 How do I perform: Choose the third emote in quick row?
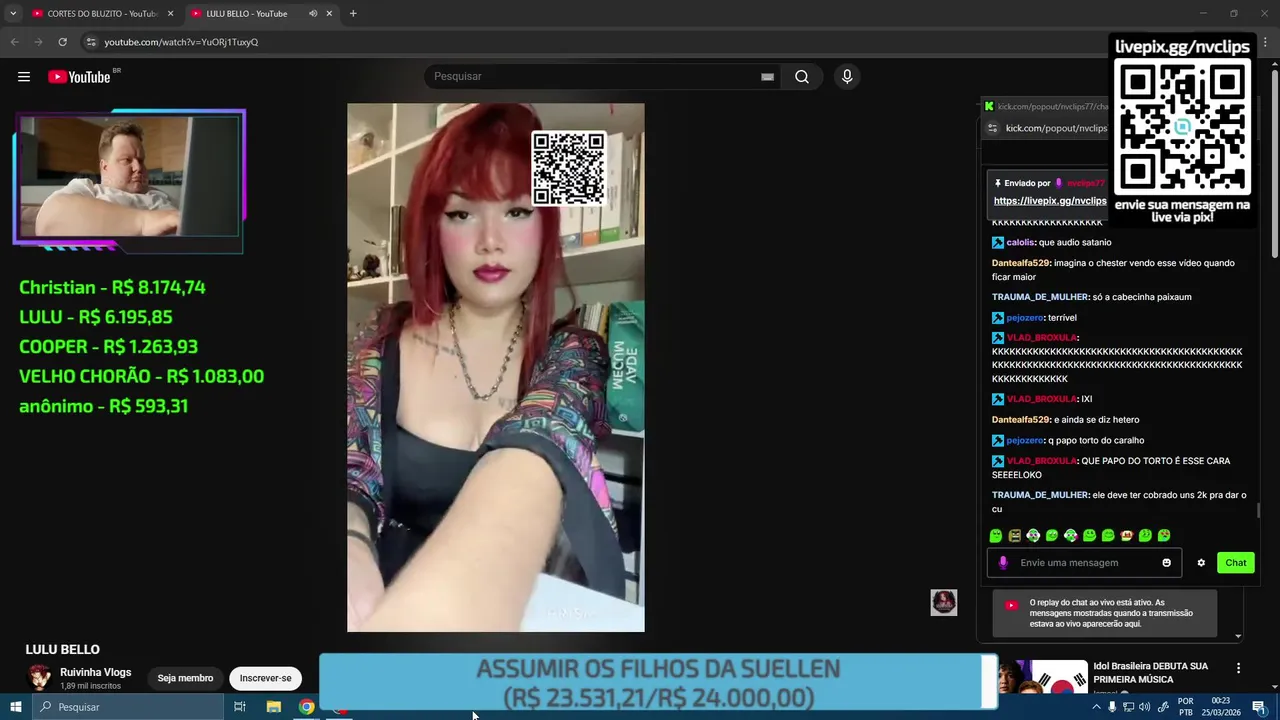pyautogui.click(x=1033, y=536)
